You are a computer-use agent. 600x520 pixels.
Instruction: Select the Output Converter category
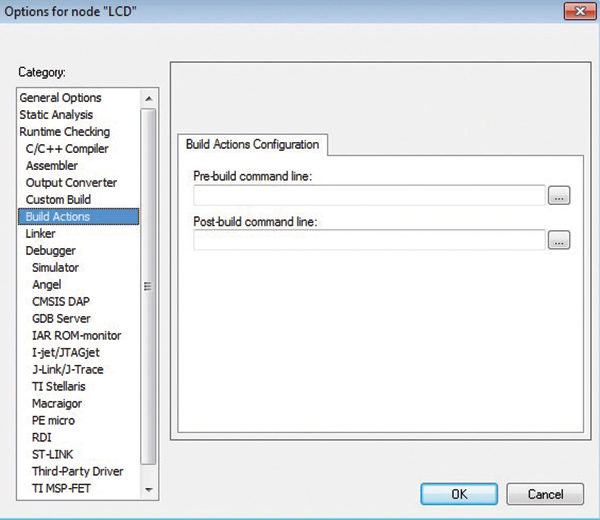(x=71, y=183)
